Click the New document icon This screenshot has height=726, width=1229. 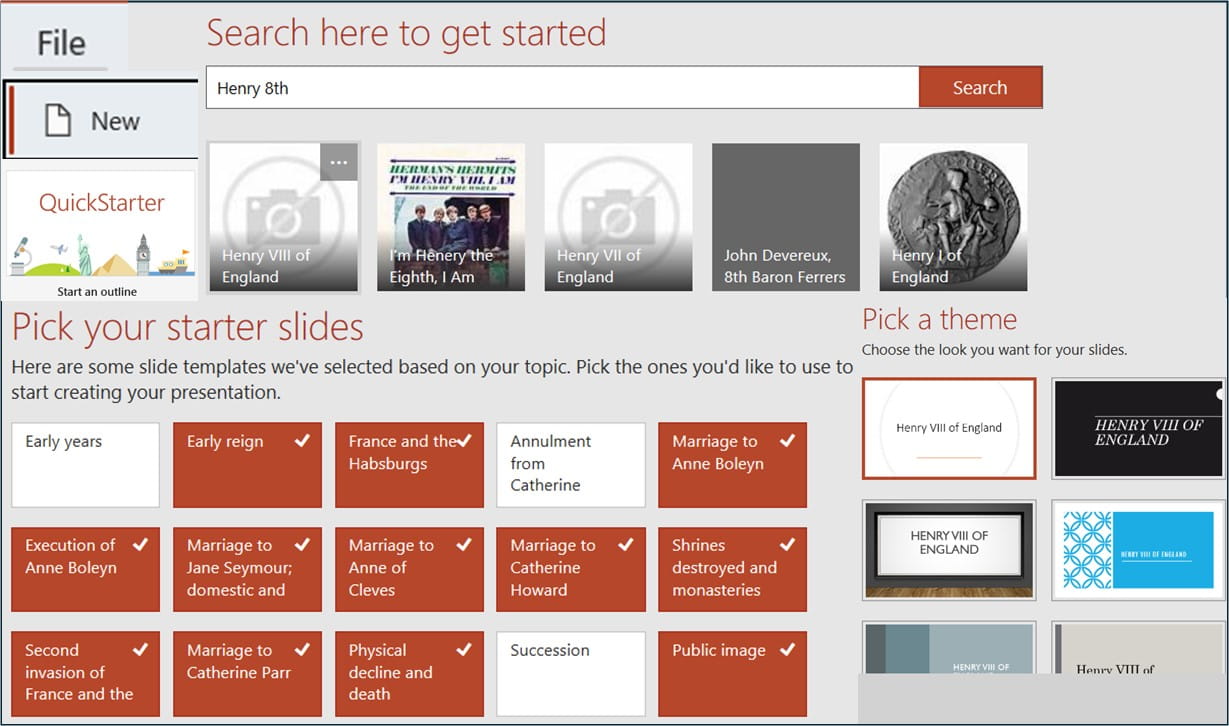point(59,120)
